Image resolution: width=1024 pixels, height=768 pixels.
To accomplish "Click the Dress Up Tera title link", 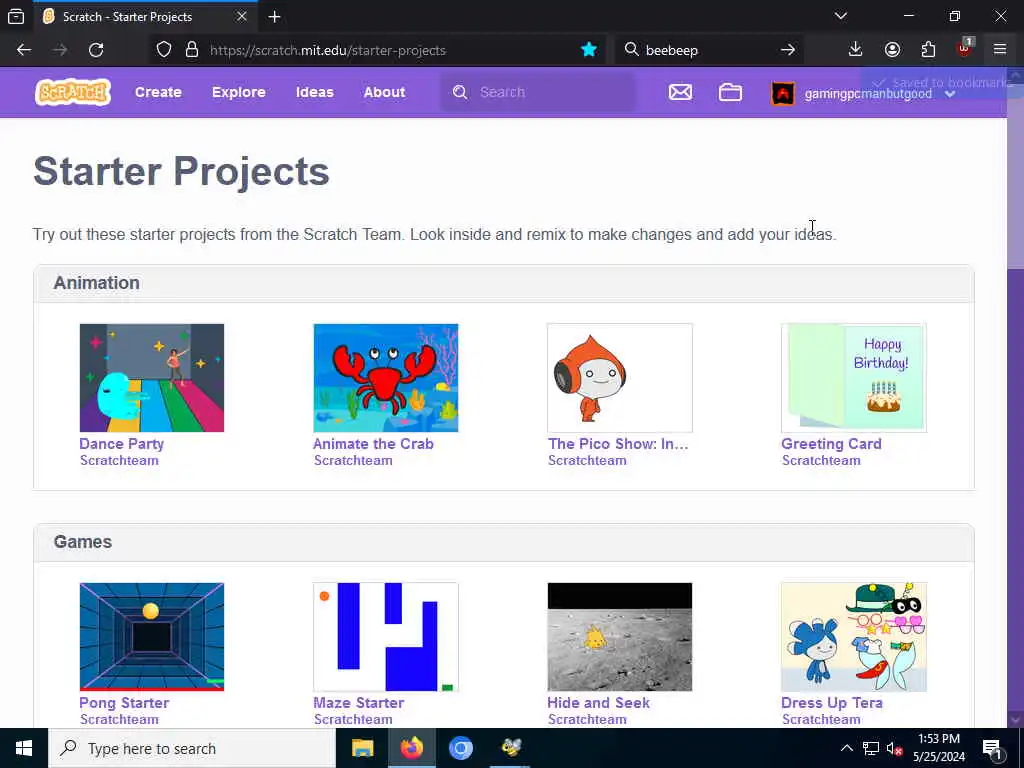I will click(832, 703).
